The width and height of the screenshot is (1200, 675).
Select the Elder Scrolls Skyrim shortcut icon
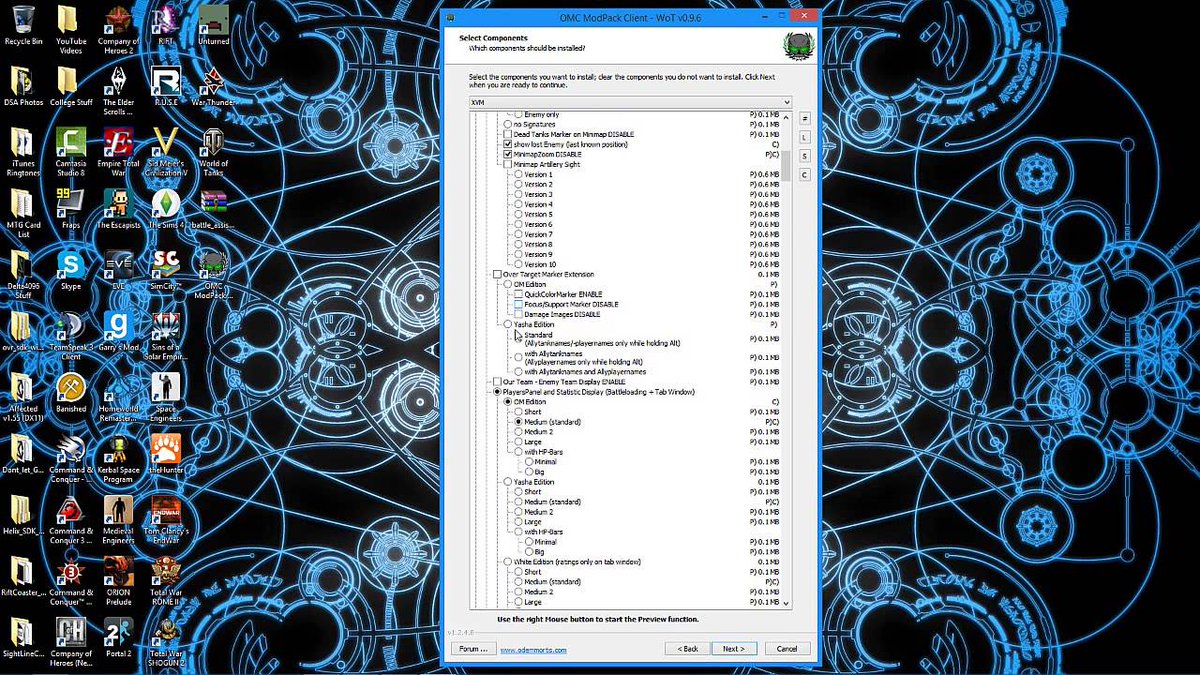point(119,92)
